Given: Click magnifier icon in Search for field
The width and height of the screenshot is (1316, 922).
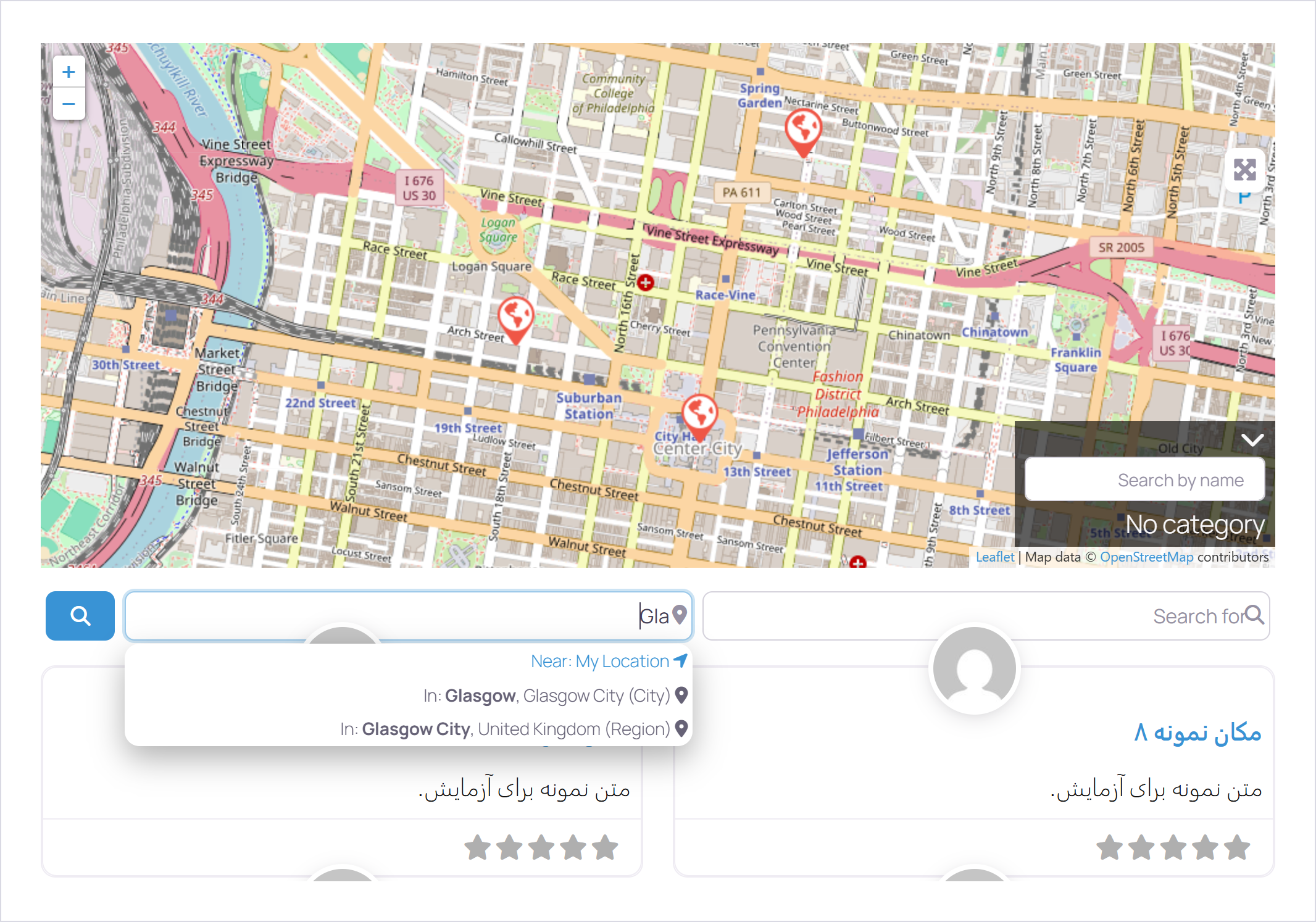Looking at the screenshot, I should tap(1254, 615).
